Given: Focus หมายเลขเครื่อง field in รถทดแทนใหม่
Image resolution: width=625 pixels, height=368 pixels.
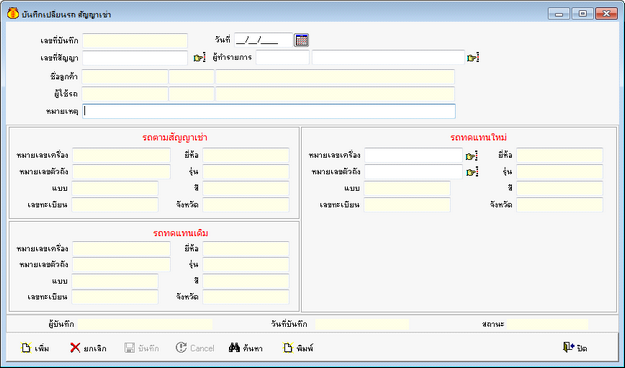Looking at the screenshot, I should click(x=413, y=155).
